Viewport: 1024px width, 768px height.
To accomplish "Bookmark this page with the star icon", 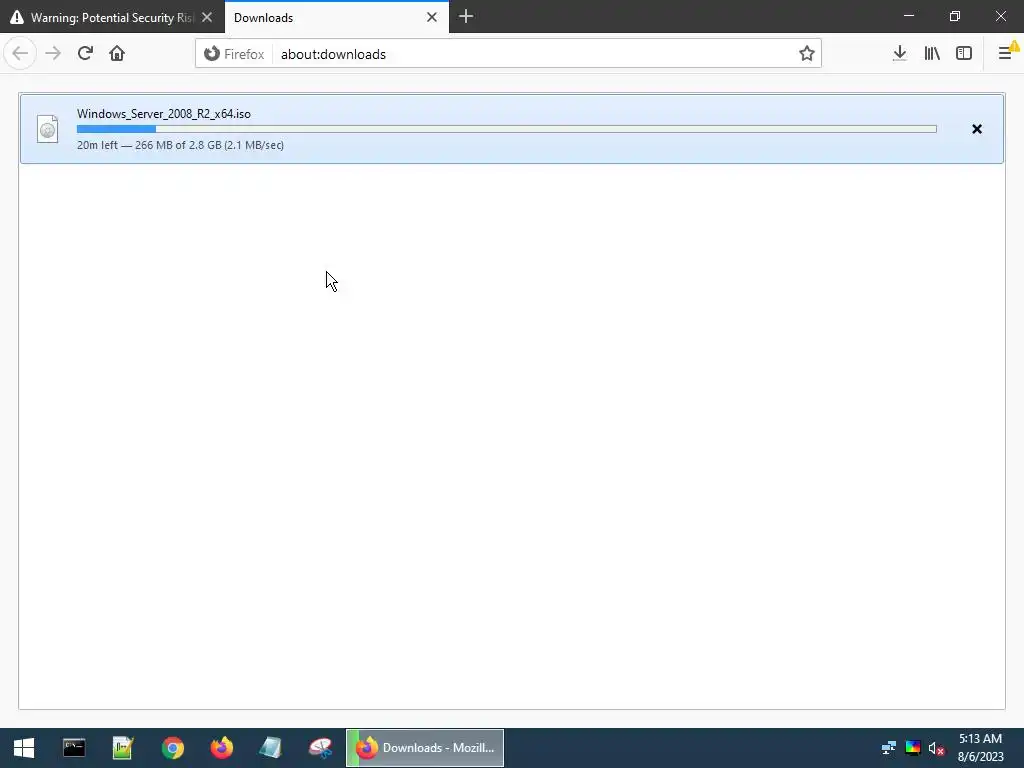I will tap(807, 54).
